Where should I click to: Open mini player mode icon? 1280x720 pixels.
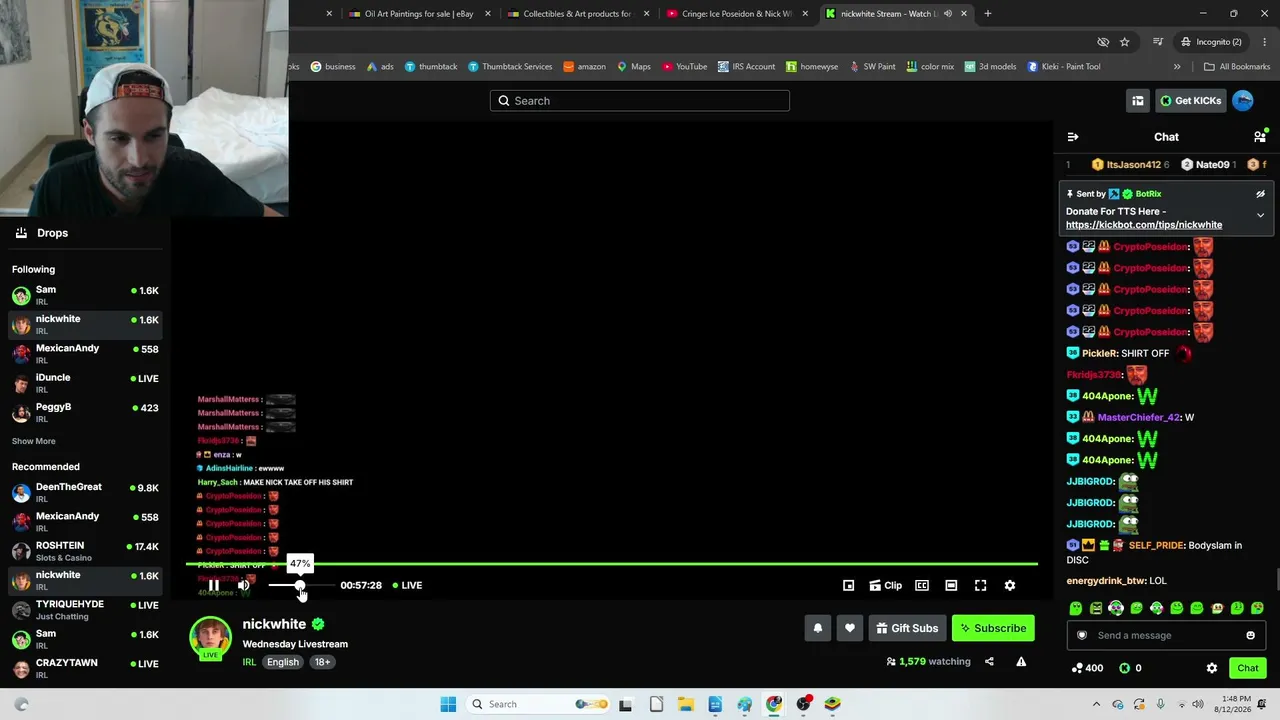click(848, 585)
